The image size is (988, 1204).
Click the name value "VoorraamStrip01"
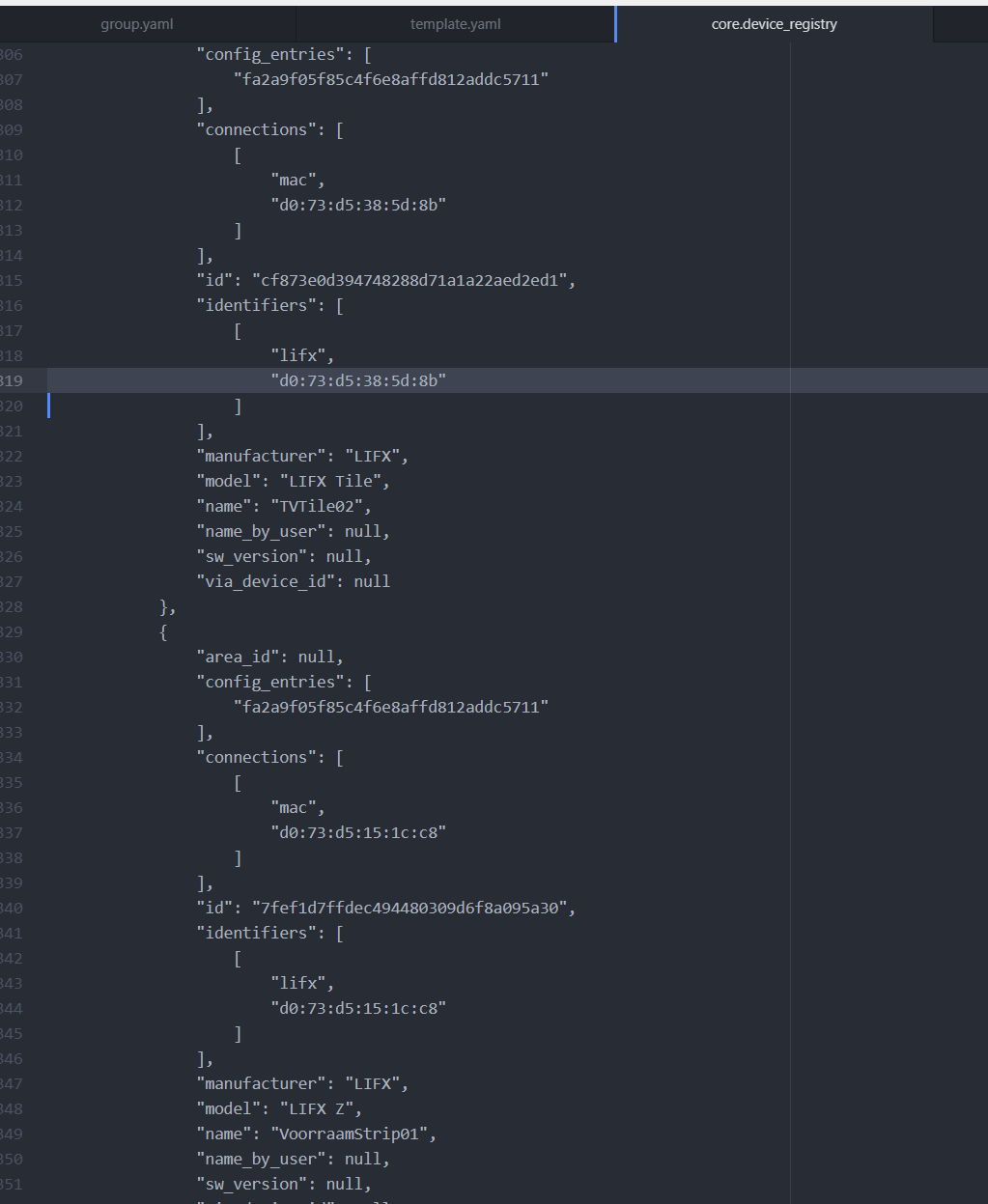pyautogui.click(x=352, y=1134)
